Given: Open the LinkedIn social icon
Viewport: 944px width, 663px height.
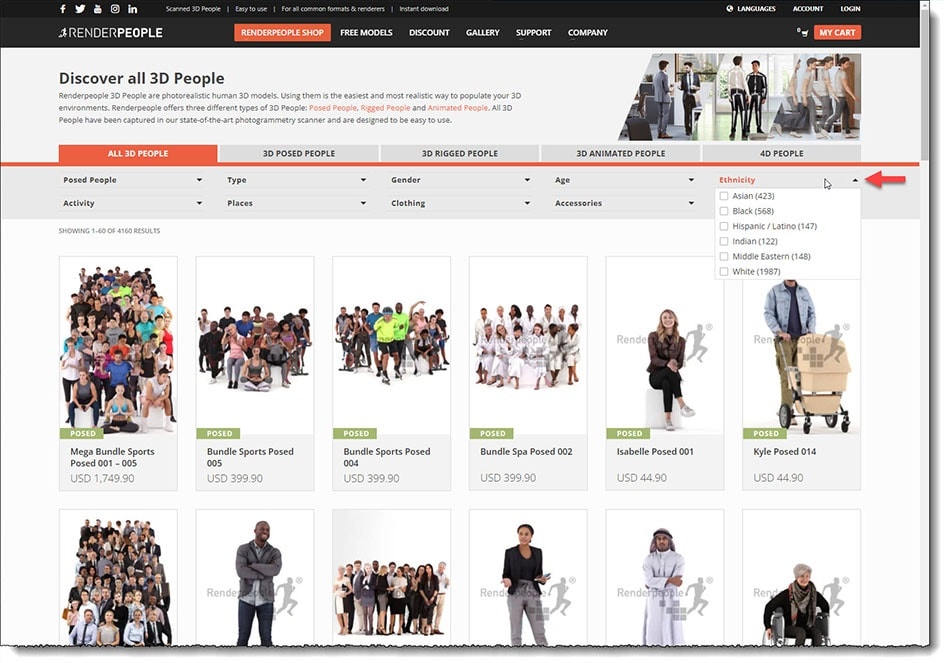Looking at the screenshot, I should tap(132, 9).
